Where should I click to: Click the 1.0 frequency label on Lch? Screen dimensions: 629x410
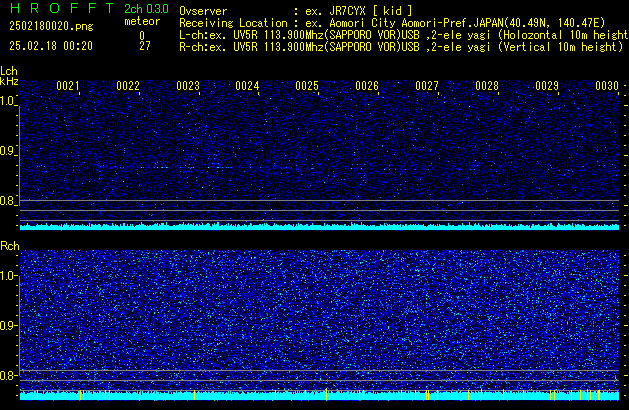[x=8, y=101]
